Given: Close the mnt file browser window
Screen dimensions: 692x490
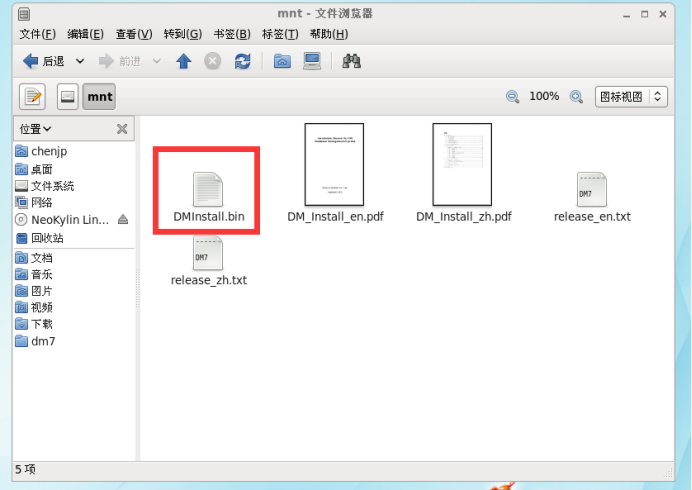Looking at the screenshot, I should [x=663, y=15].
